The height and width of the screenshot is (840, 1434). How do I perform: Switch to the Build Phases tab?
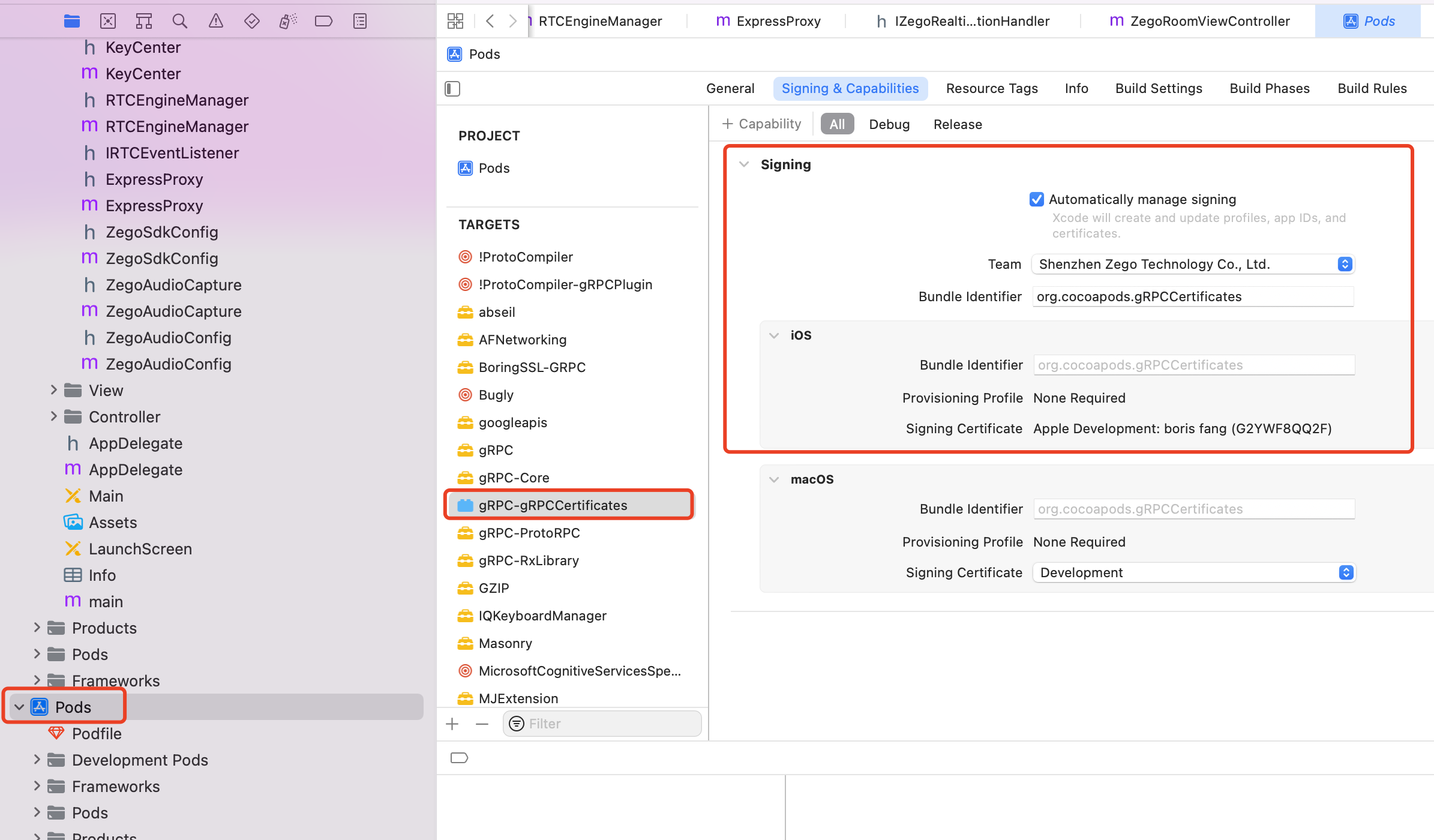1270,88
